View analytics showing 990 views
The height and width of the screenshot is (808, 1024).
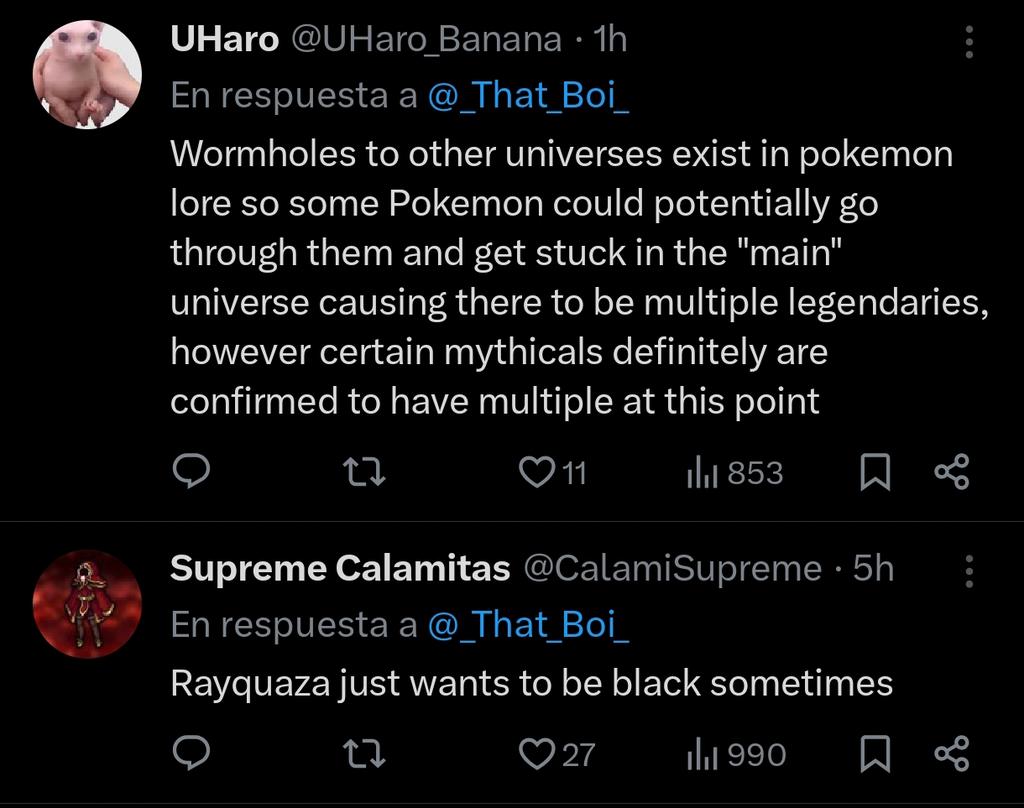(x=737, y=754)
